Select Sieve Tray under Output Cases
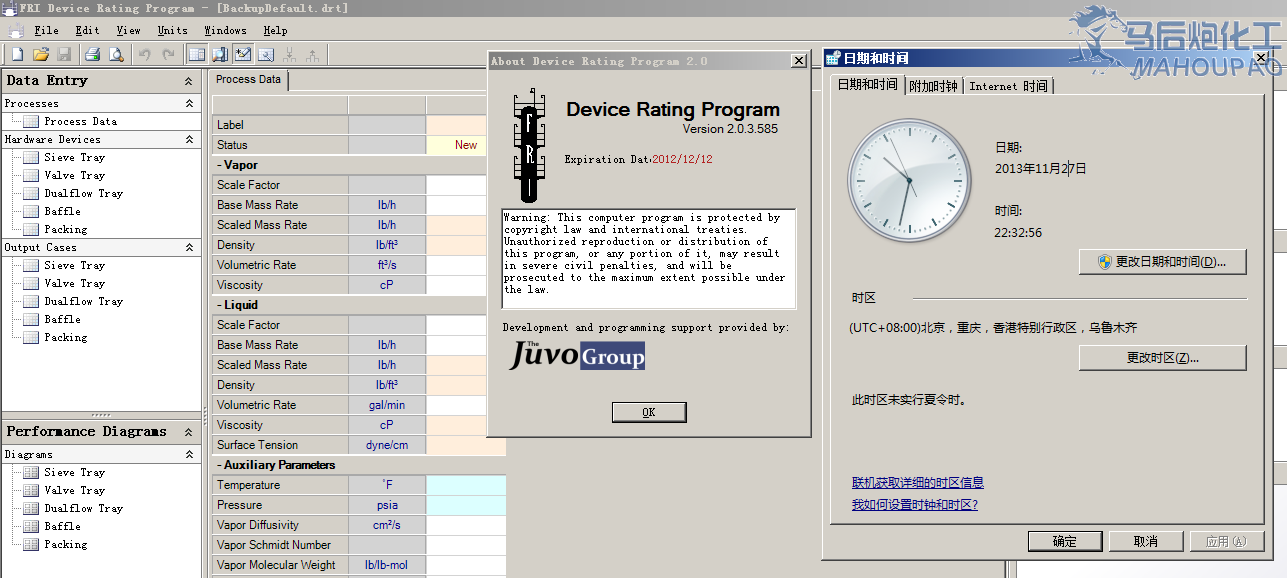 pos(74,265)
